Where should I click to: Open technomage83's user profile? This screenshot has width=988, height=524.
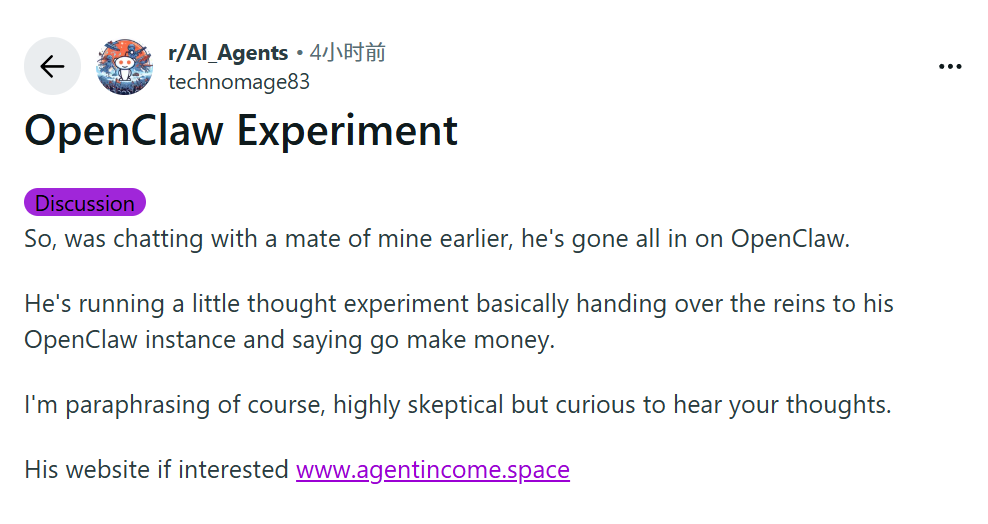tap(239, 82)
